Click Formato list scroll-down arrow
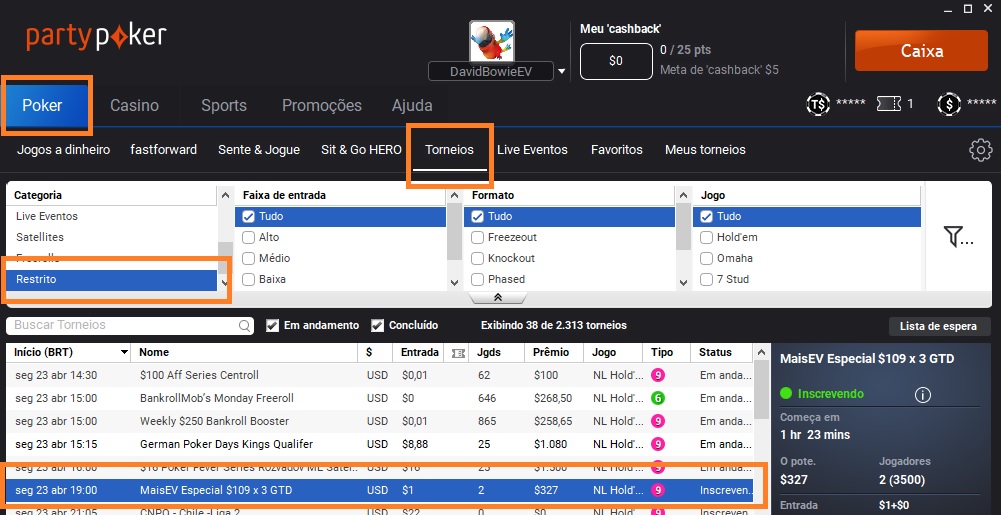The width and height of the screenshot is (1001, 515). pyautogui.click(x=683, y=282)
